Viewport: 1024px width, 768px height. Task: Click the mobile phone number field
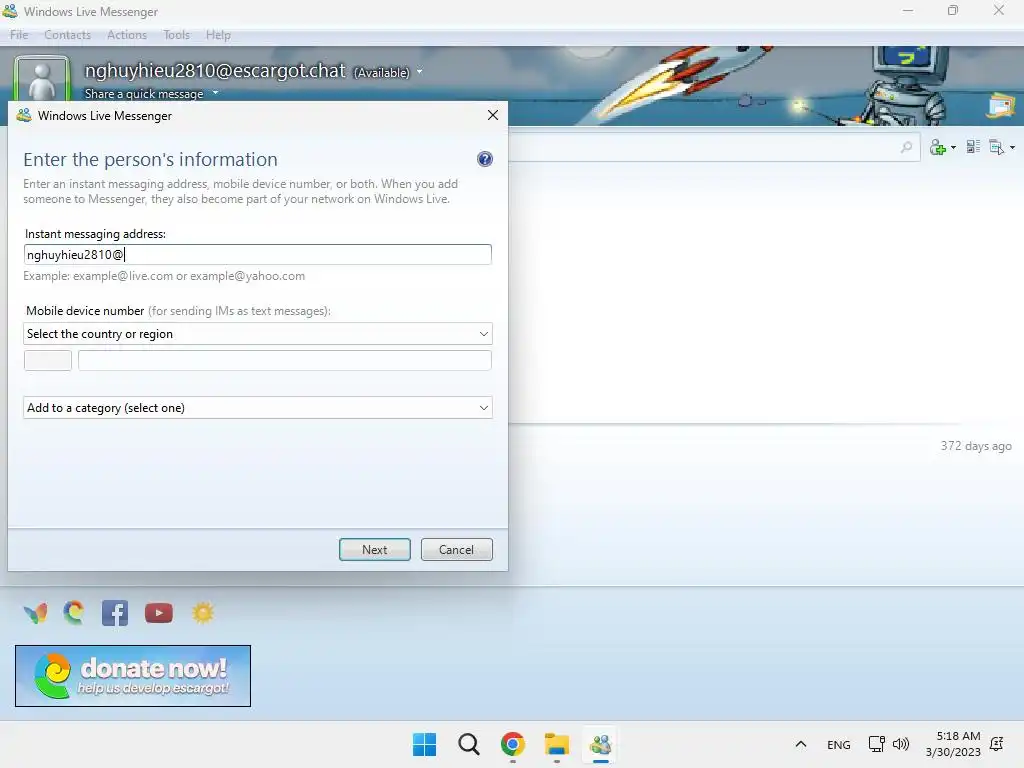tap(285, 360)
